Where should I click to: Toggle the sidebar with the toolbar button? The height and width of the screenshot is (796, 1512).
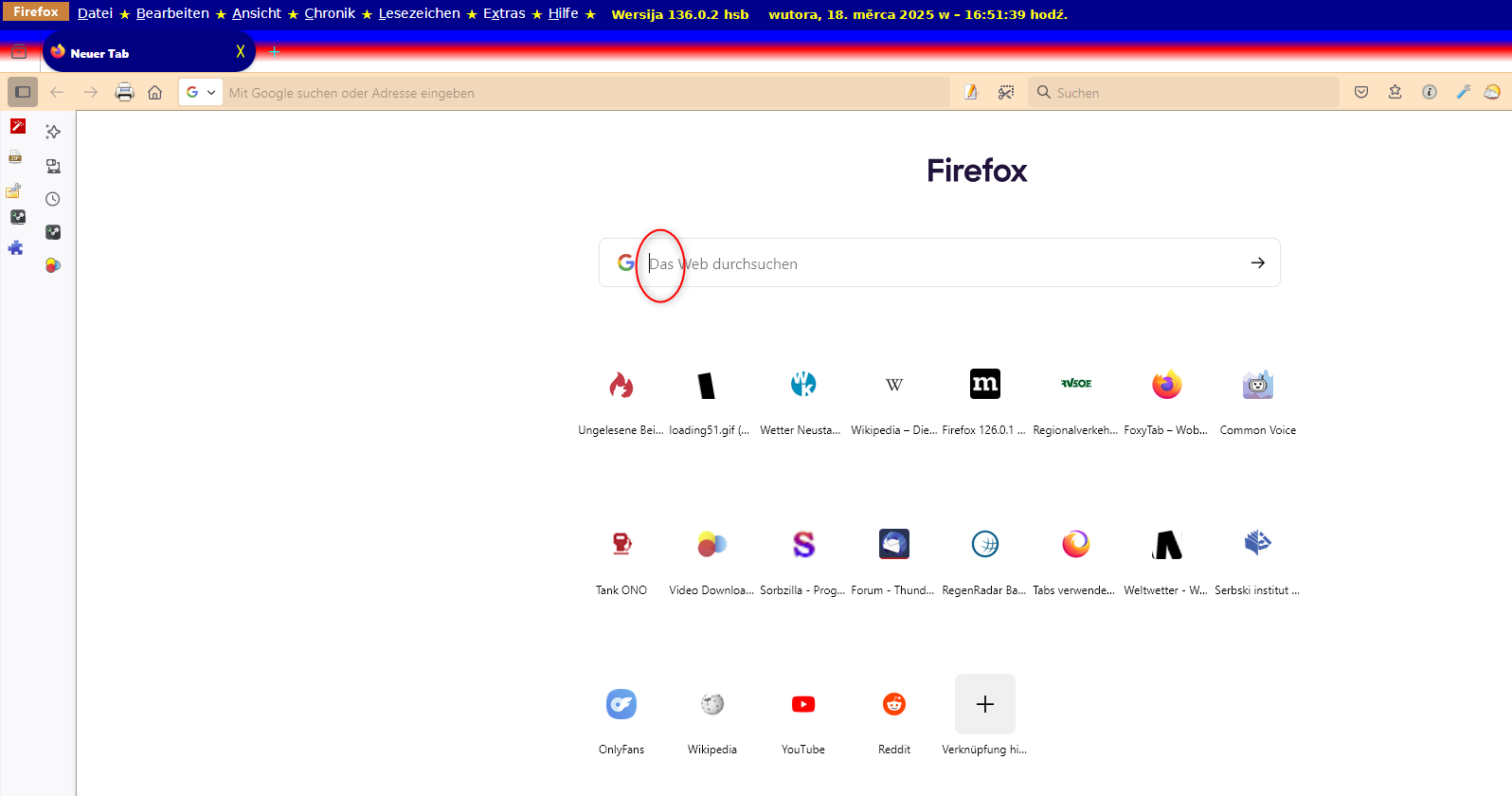point(23,92)
